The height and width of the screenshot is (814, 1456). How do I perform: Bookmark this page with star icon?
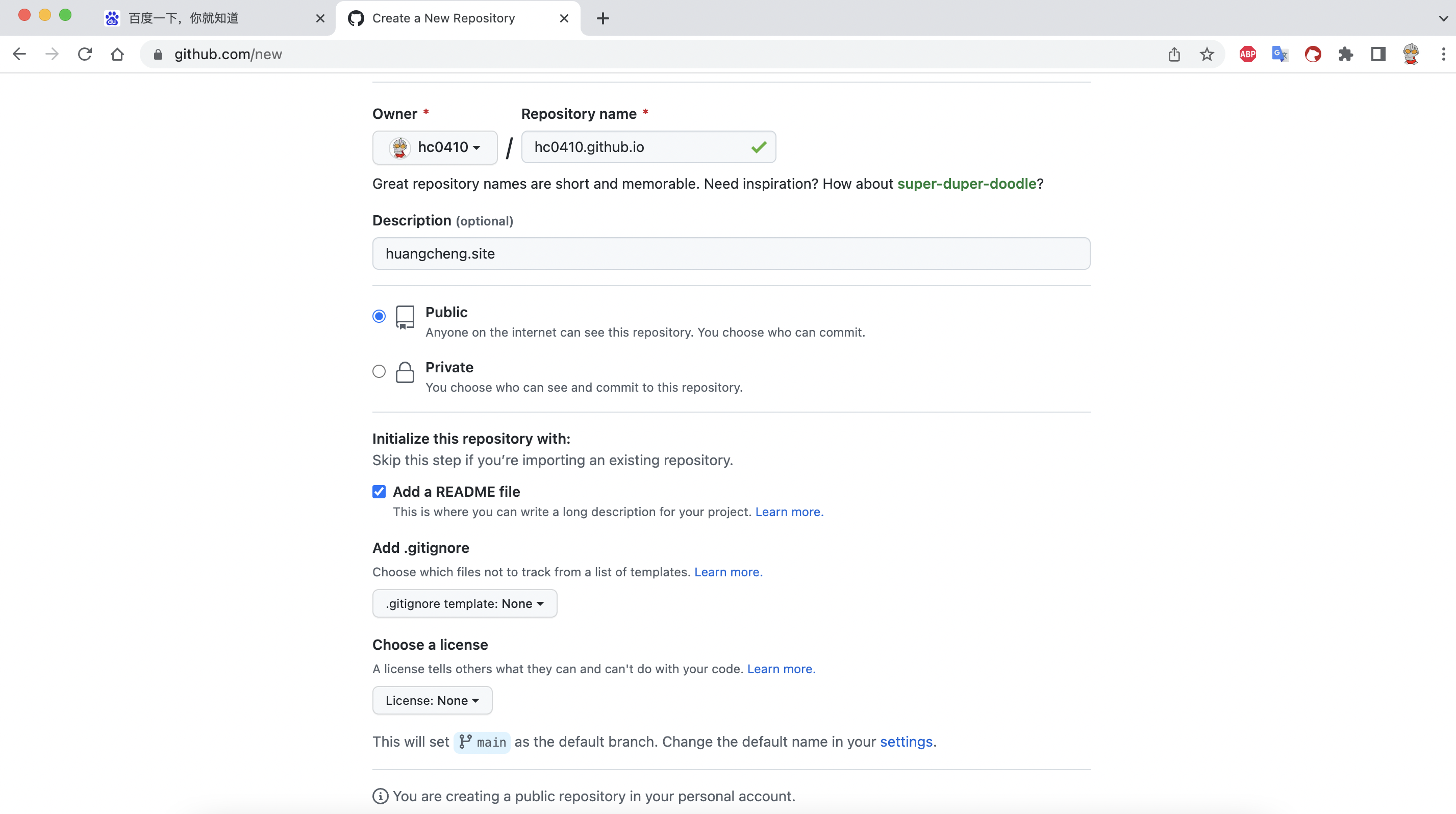(x=1207, y=54)
